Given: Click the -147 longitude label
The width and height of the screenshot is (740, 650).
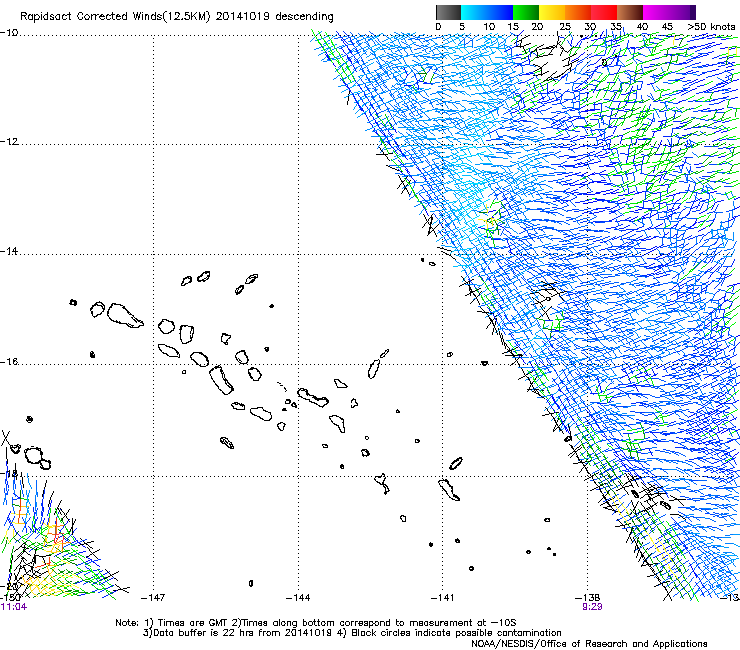Looking at the screenshot, I should coord(153,598).
